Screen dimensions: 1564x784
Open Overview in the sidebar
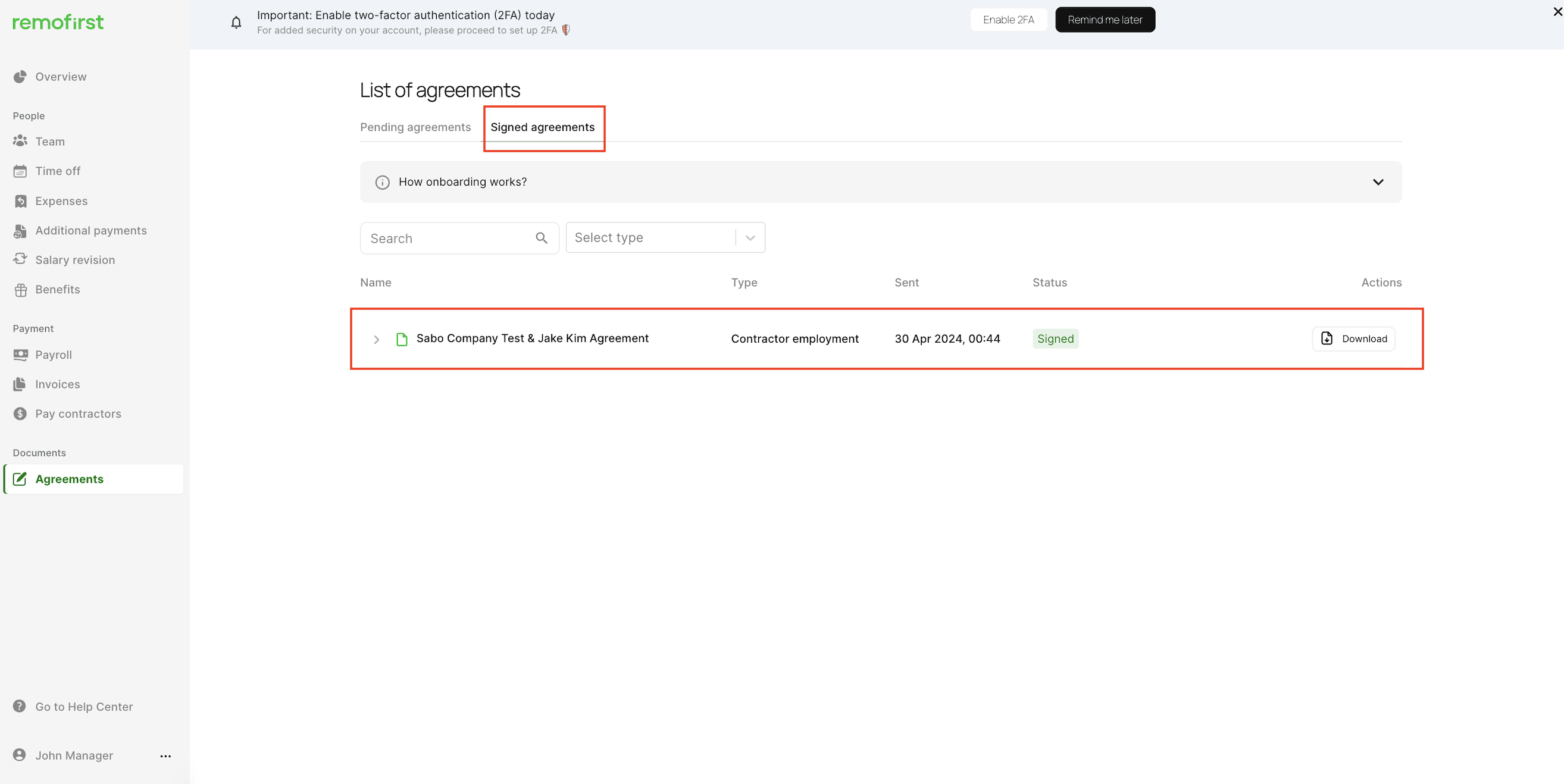61,77
